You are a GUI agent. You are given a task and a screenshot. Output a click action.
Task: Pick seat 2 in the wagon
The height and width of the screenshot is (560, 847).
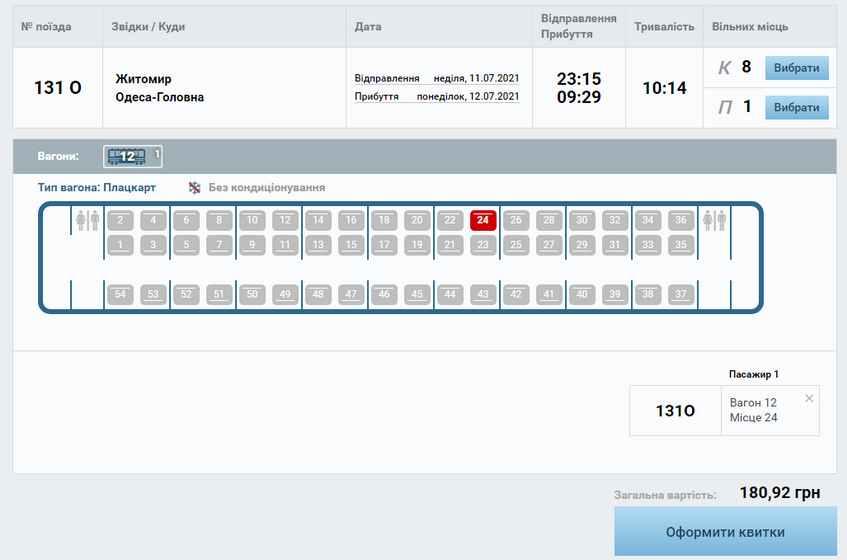pos(120,220)
